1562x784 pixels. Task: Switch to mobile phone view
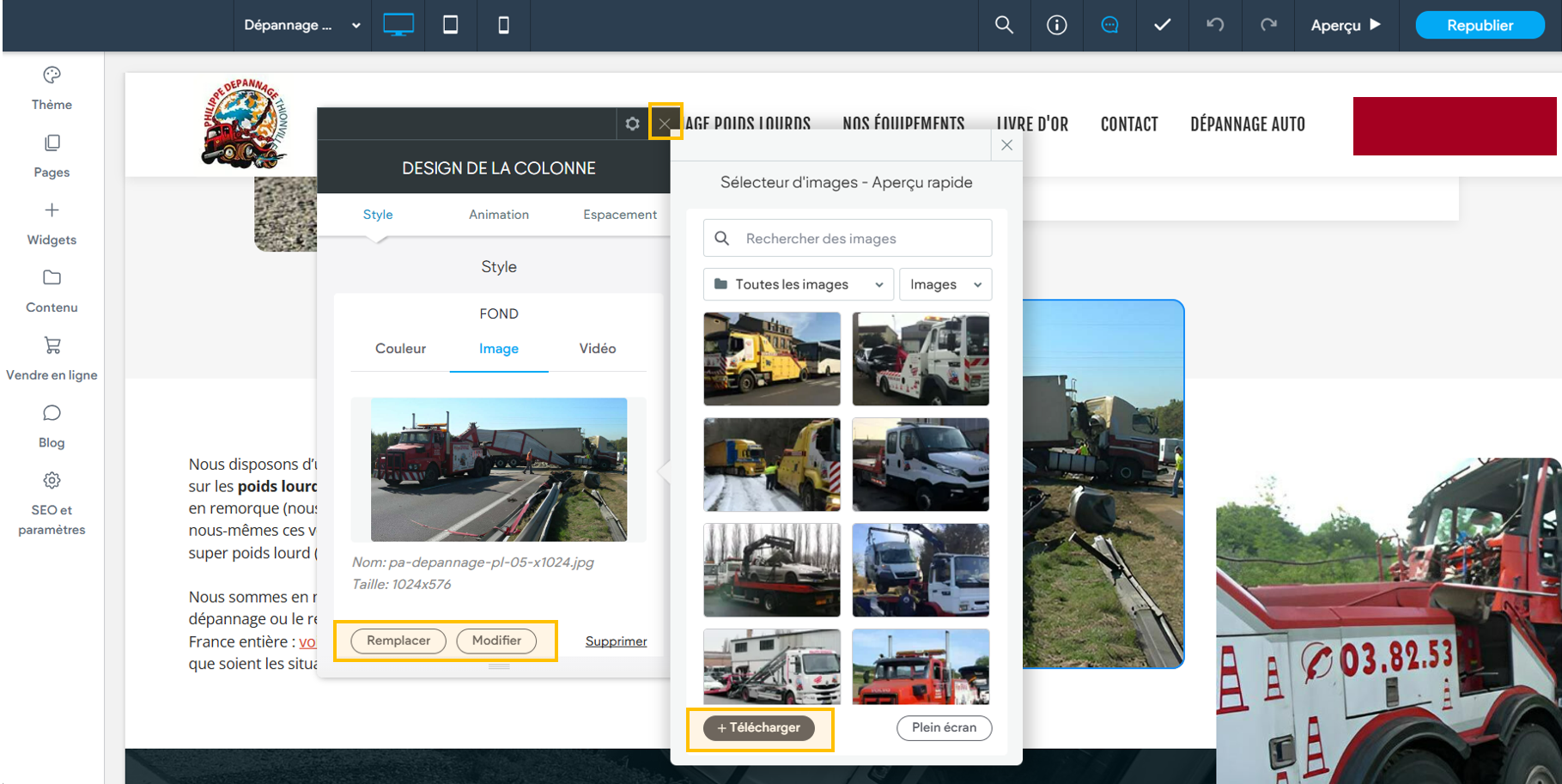[503, 25]
